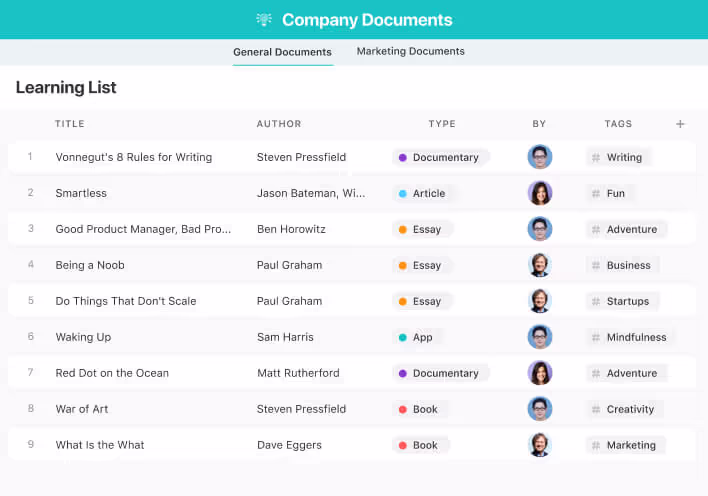Sort by the Author column header

(279, 124)
